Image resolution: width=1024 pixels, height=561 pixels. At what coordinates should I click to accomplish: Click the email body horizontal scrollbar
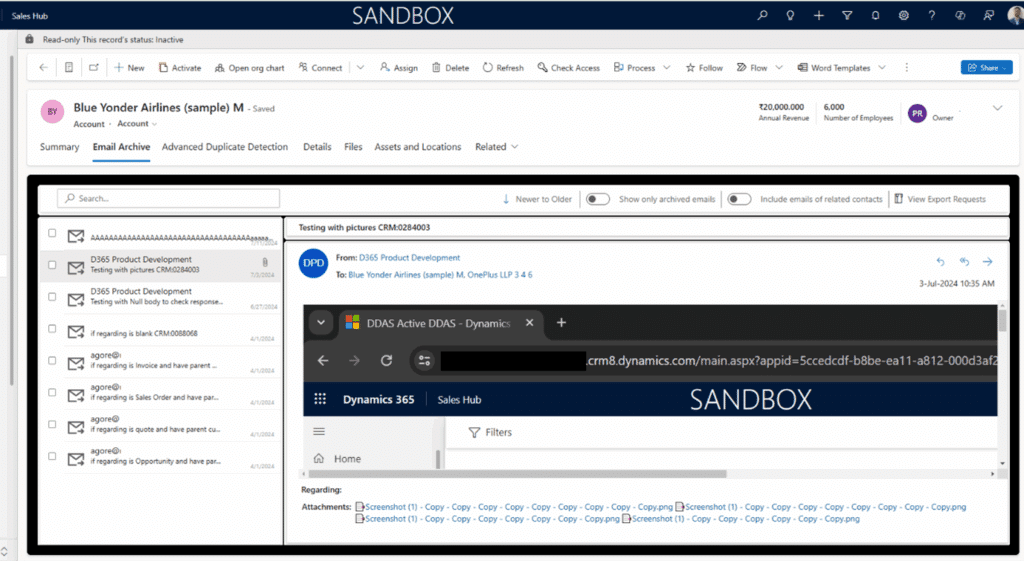coord(517,473)
